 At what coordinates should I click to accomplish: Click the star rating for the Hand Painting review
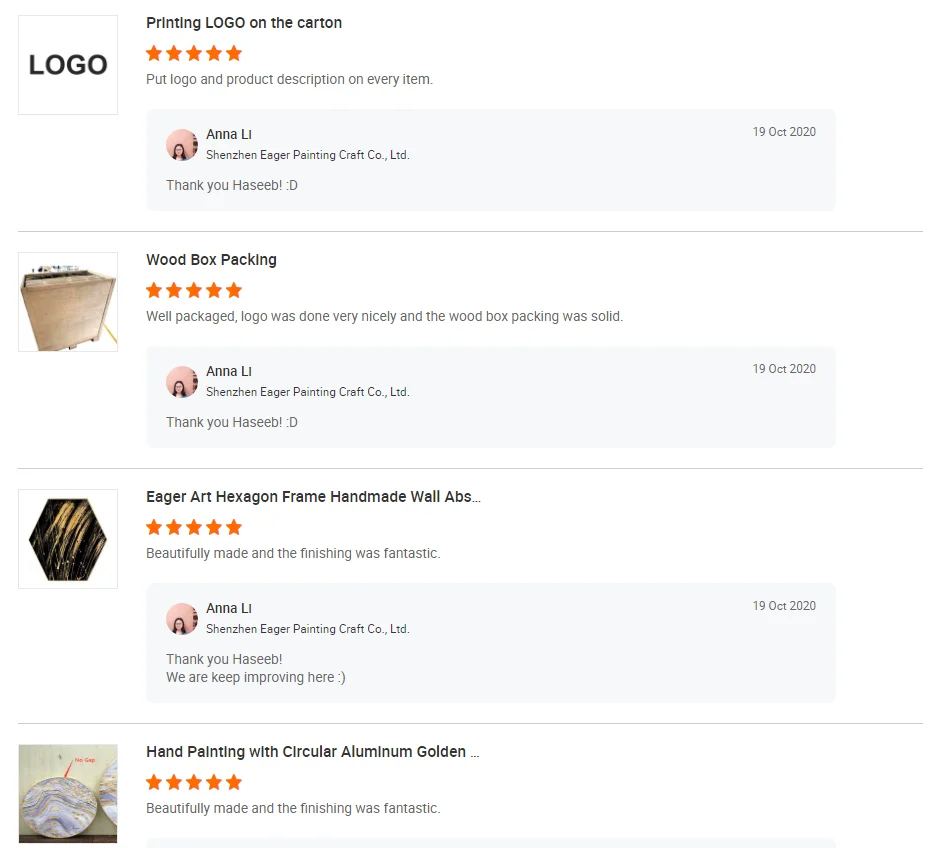(194, 782)
